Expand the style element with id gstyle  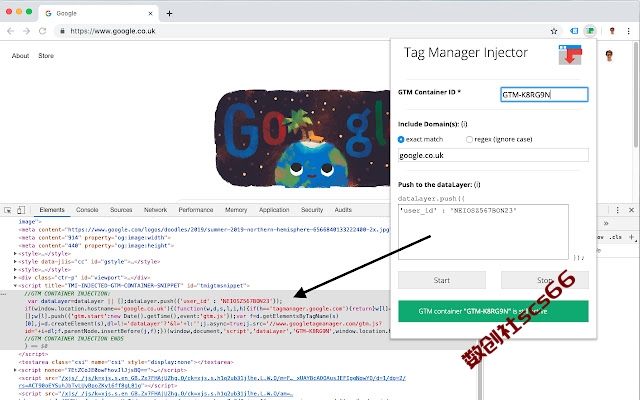coord(15,262)
